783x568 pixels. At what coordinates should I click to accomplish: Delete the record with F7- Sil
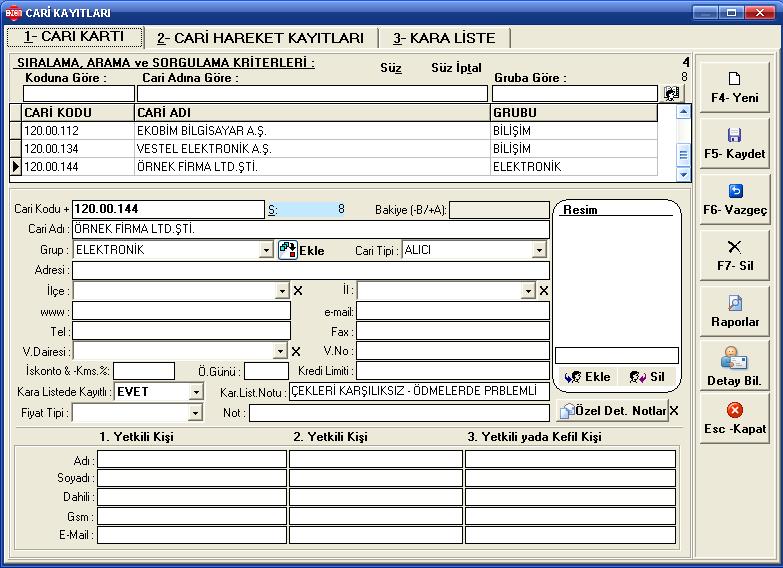735,255
